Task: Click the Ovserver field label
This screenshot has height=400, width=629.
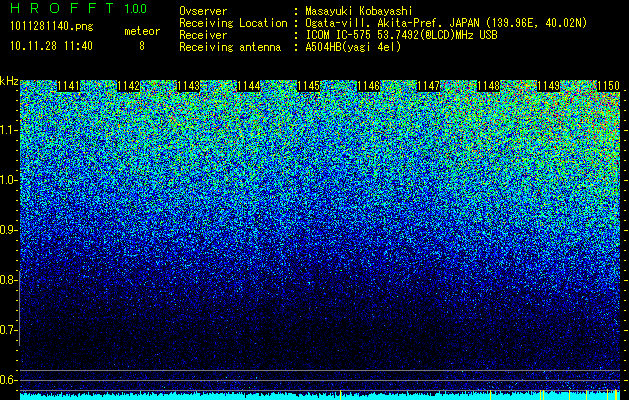Action: point(203,11)
